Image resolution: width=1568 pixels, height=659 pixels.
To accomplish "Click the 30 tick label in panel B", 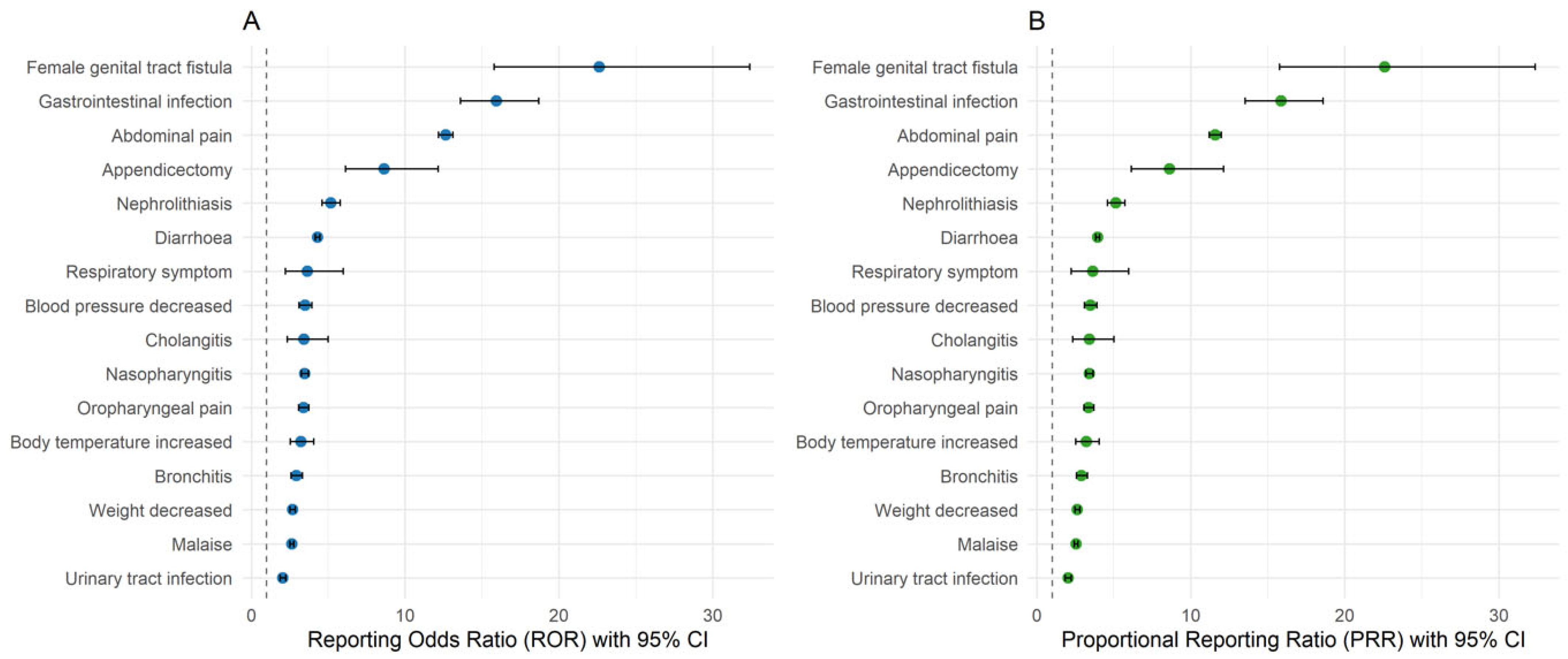I will tap(1499, 616).
